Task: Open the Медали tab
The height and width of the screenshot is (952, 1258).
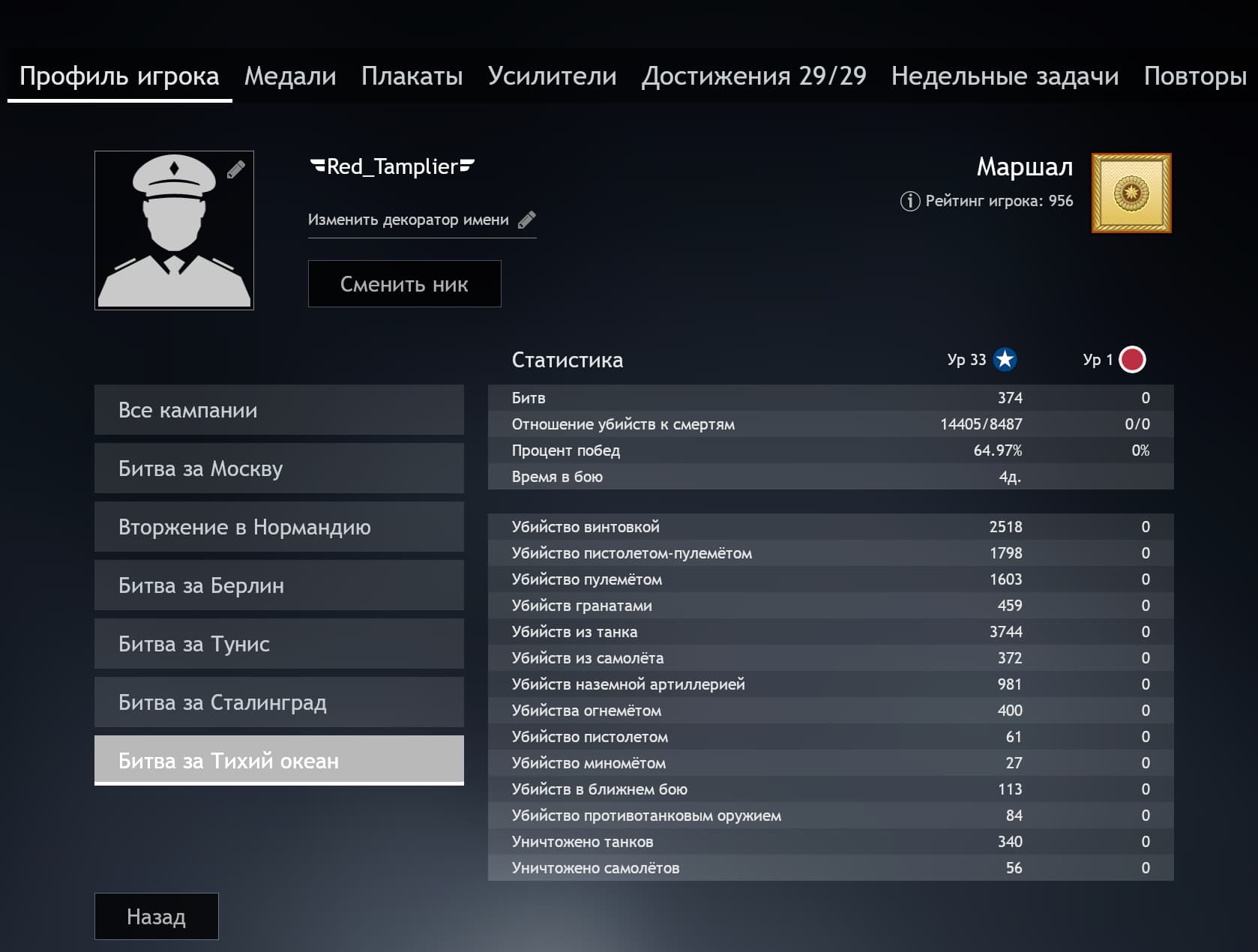Action: pyautogui.click(x=290, y=76)
